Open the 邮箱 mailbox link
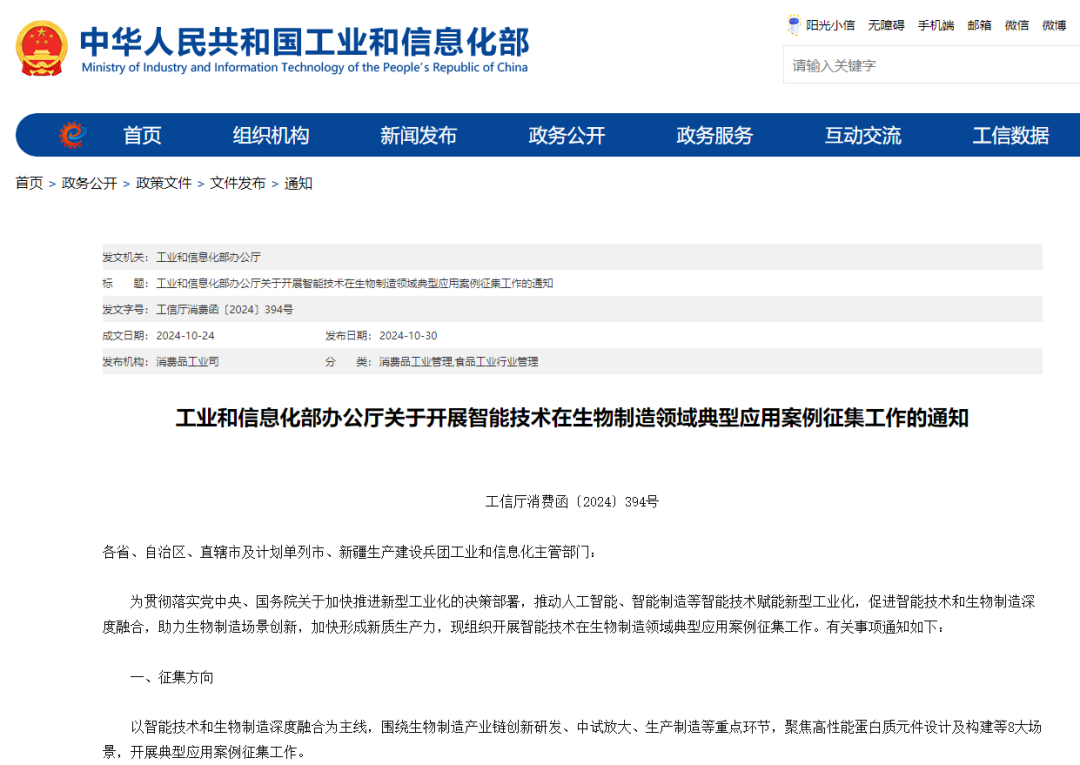1080x765 pixels. [979, 26]
